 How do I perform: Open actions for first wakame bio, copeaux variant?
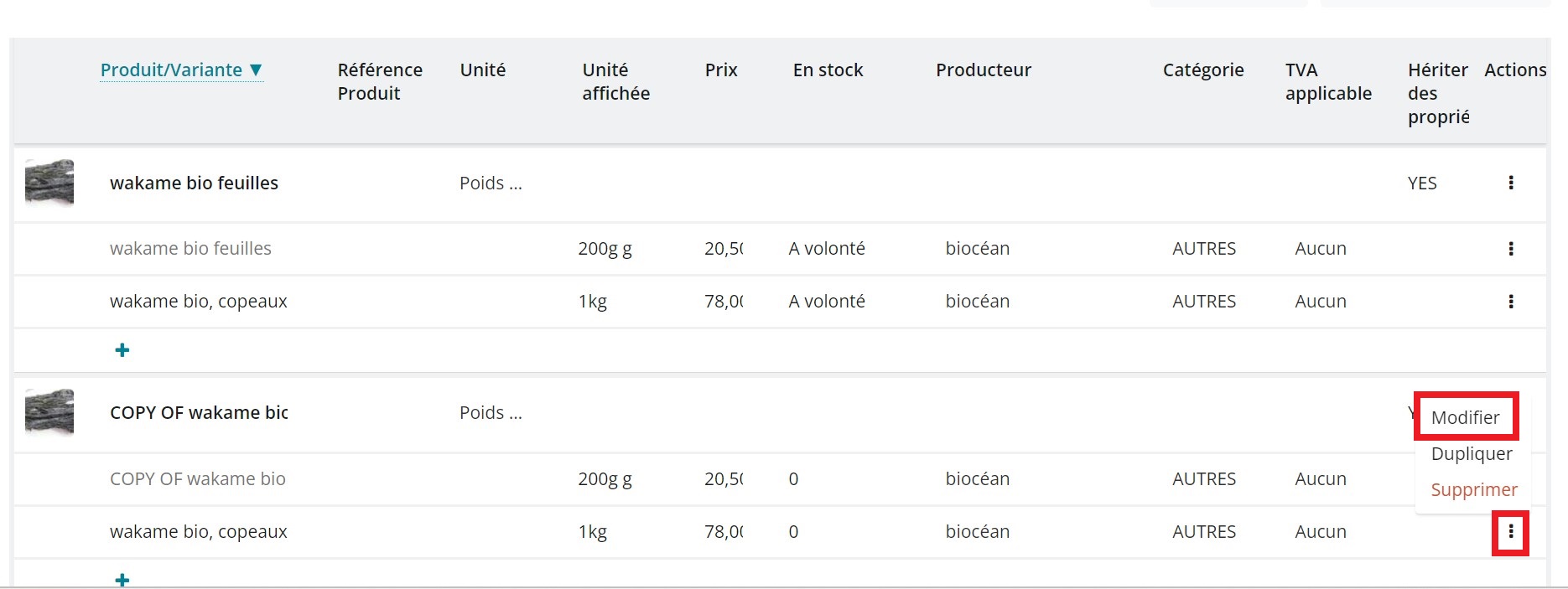1510,302
